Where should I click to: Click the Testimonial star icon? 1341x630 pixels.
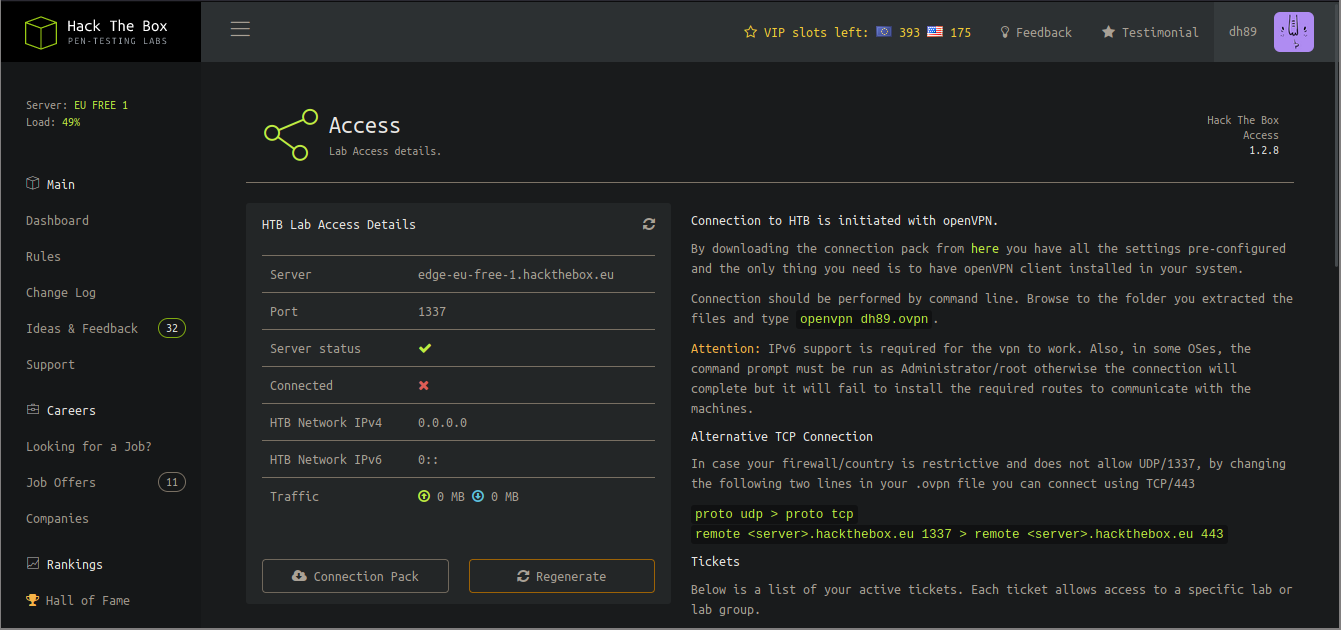[1108, 32]
